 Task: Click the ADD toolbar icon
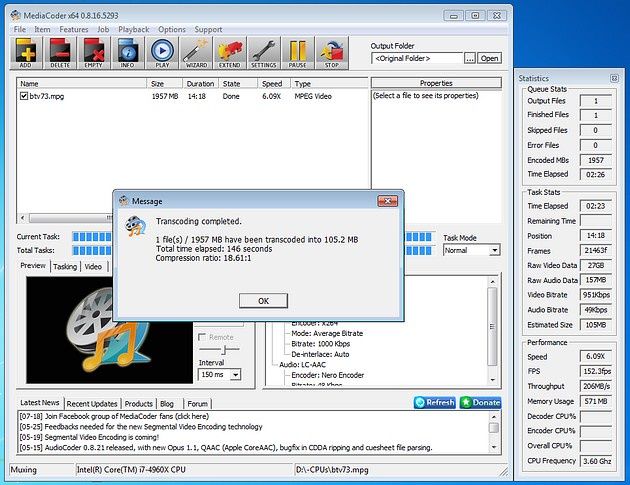[26, 53]
